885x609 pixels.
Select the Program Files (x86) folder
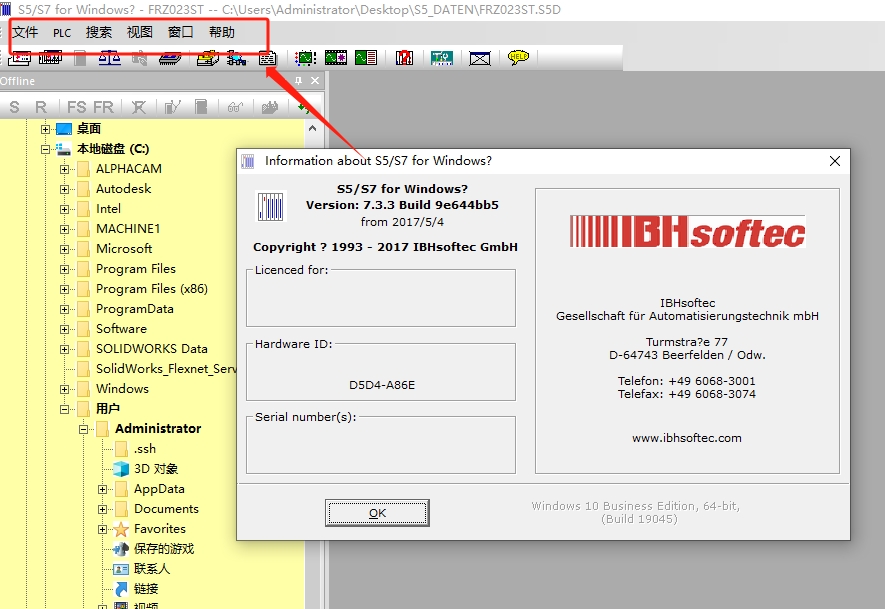click(151, 289)
